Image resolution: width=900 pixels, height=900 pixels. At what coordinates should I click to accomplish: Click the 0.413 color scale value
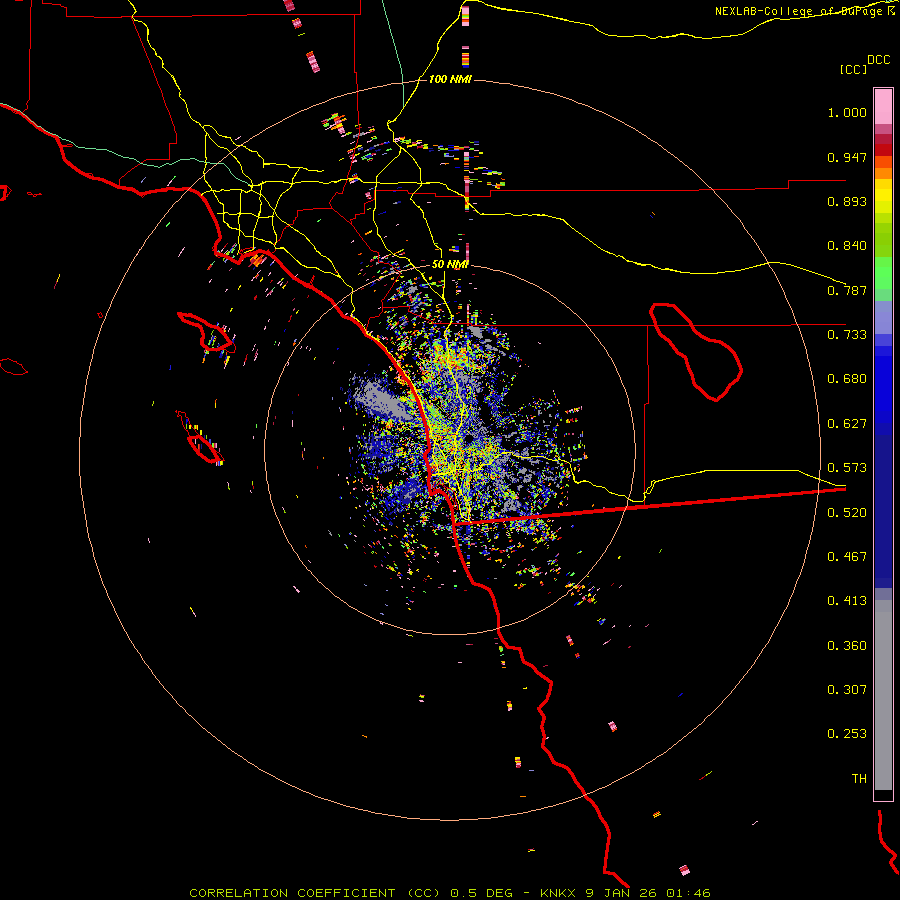(847, 601)
